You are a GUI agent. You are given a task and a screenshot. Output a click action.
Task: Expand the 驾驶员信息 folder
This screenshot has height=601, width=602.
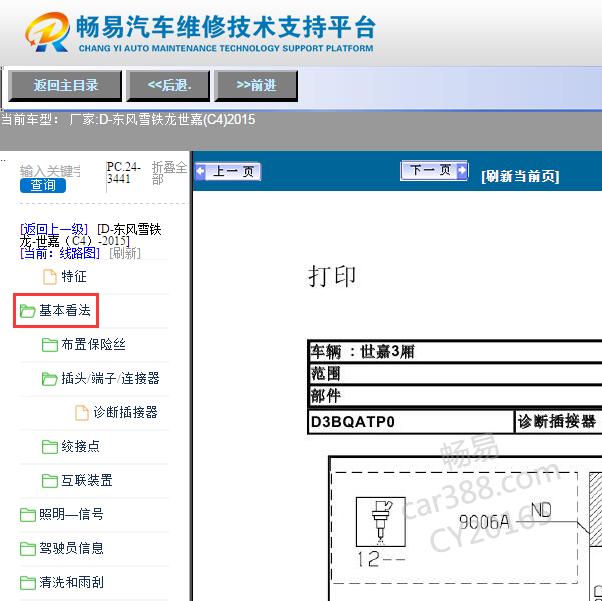click(71, 548)
